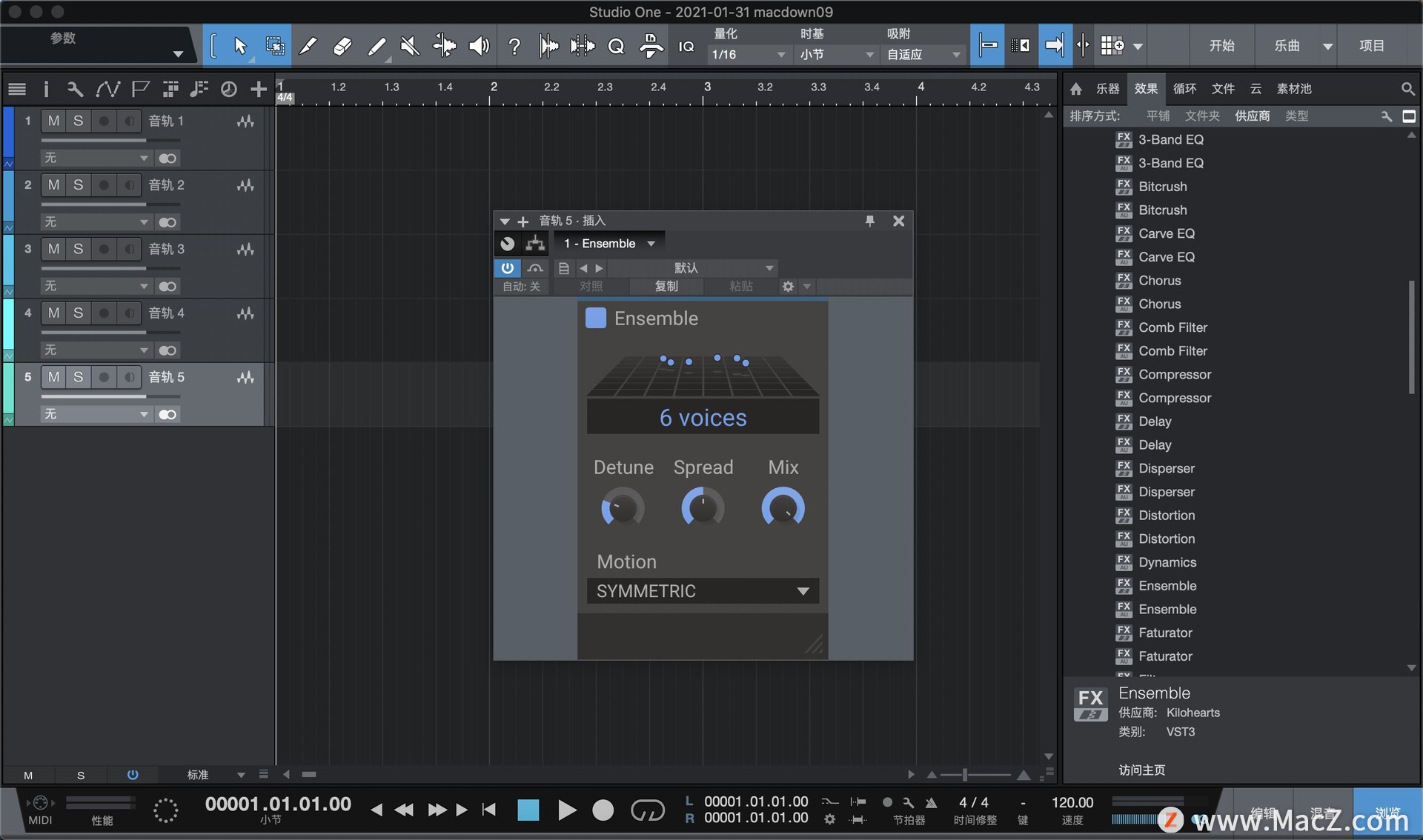Screen dimensions: 1423x840
Task: Click the metronome icon in transport
Action: 931,802
